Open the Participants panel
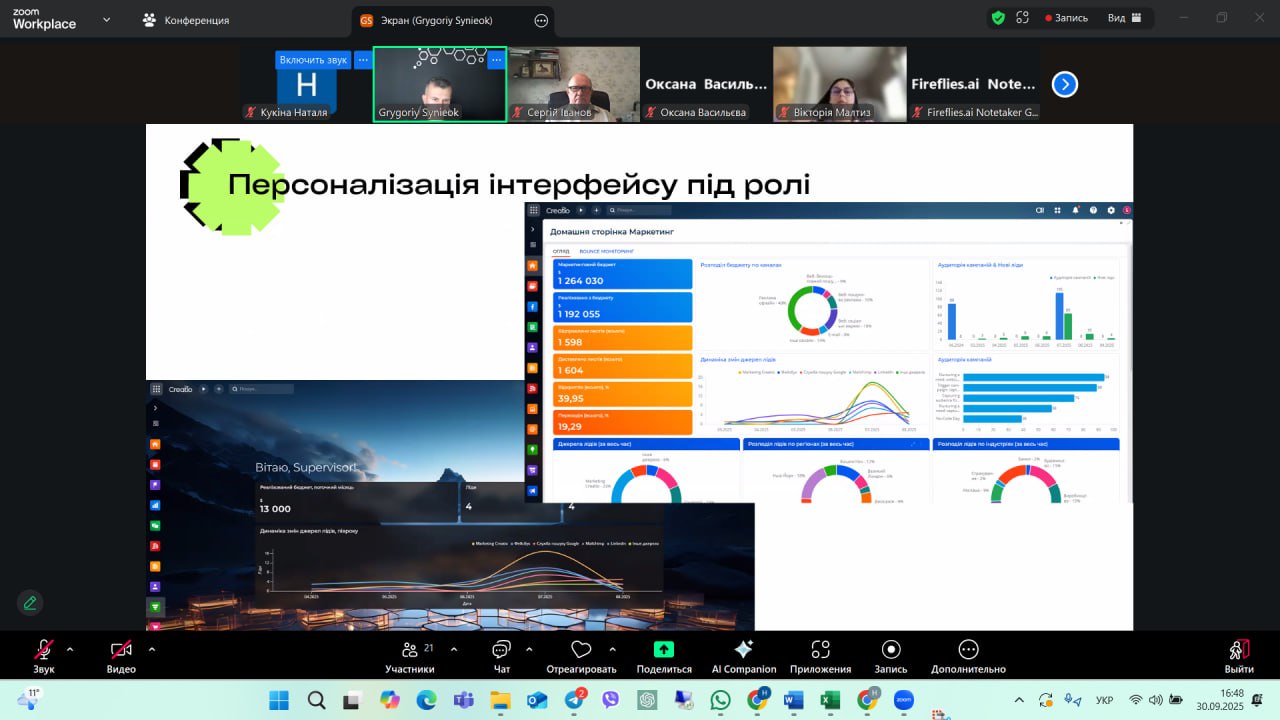Image resolution: width=1280 pixels, height=720 pixels. click(x=410, y=656)
